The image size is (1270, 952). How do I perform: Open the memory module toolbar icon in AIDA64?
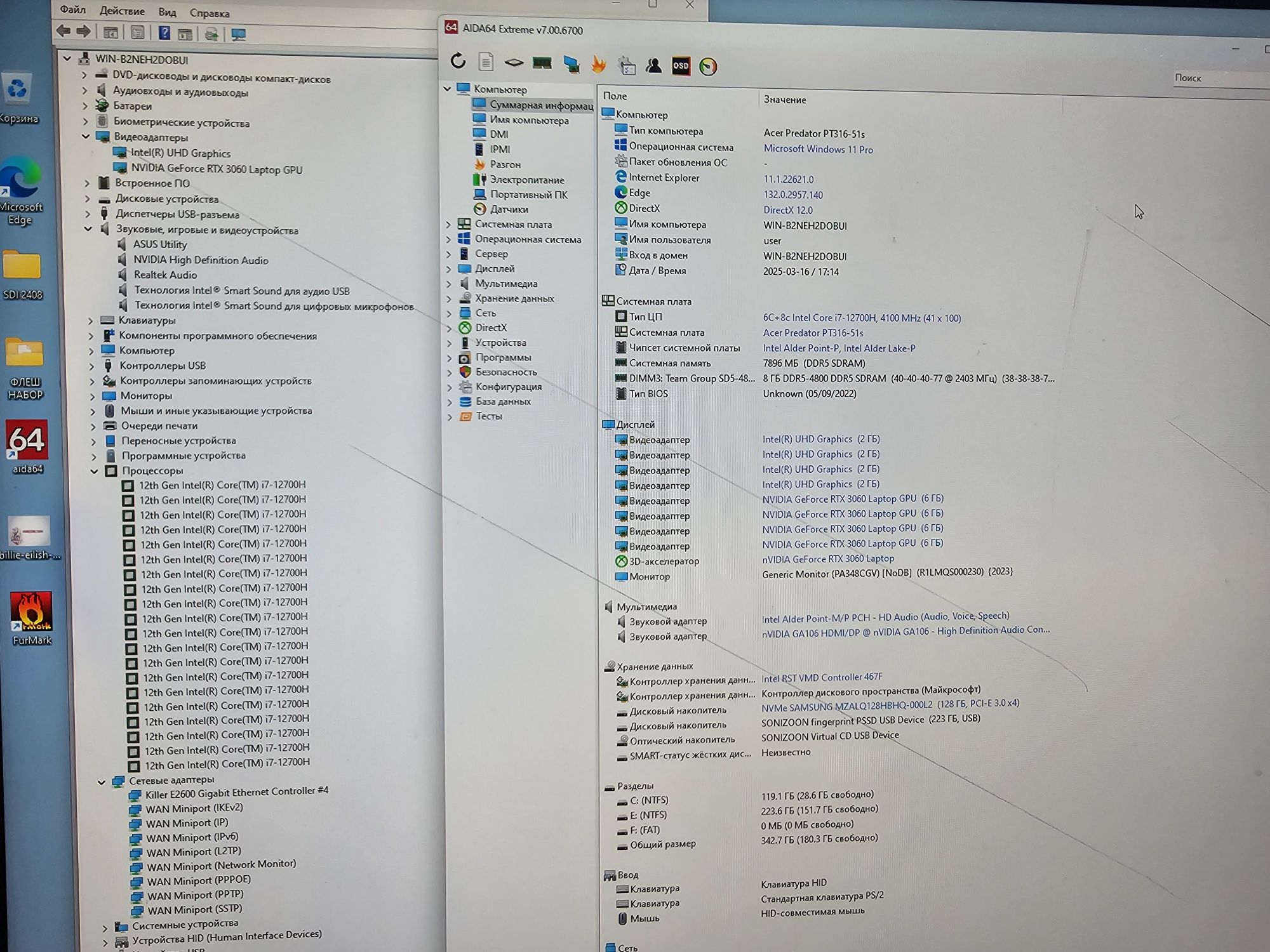tap(542, 63)
